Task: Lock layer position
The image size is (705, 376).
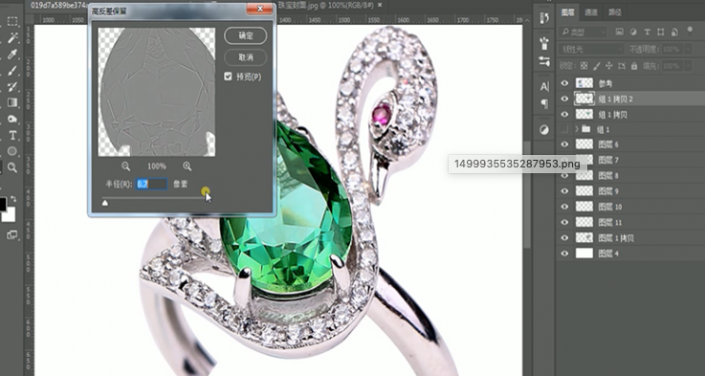Action: coord(609,66)
